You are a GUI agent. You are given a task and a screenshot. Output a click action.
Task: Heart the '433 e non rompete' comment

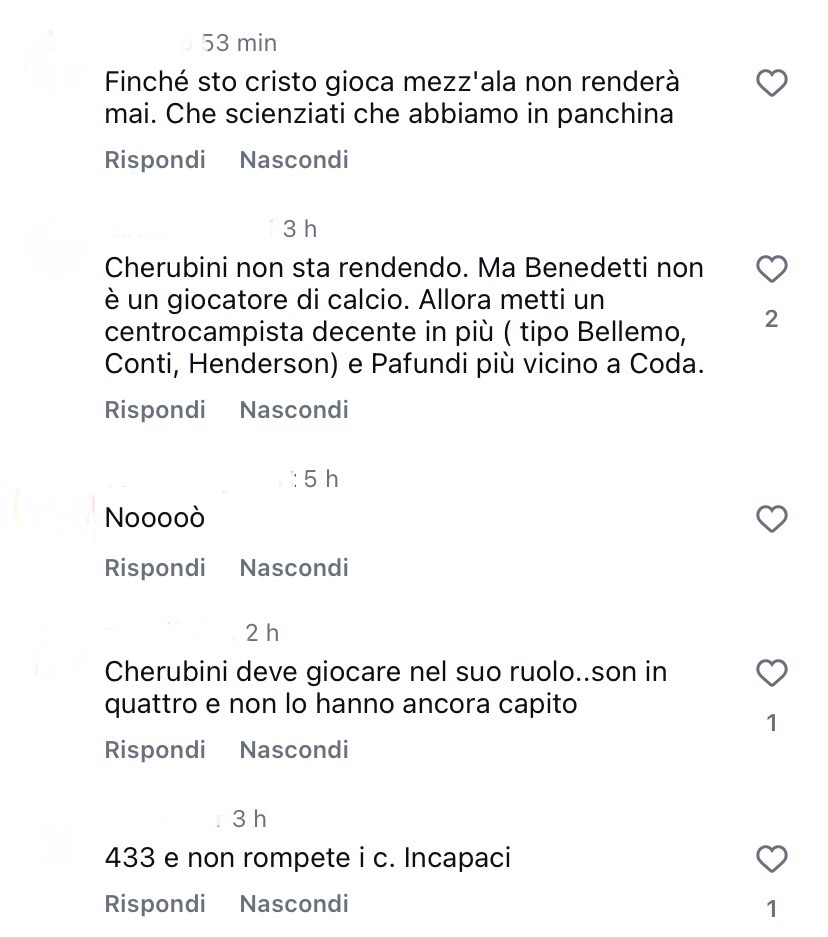click(771, 859)
